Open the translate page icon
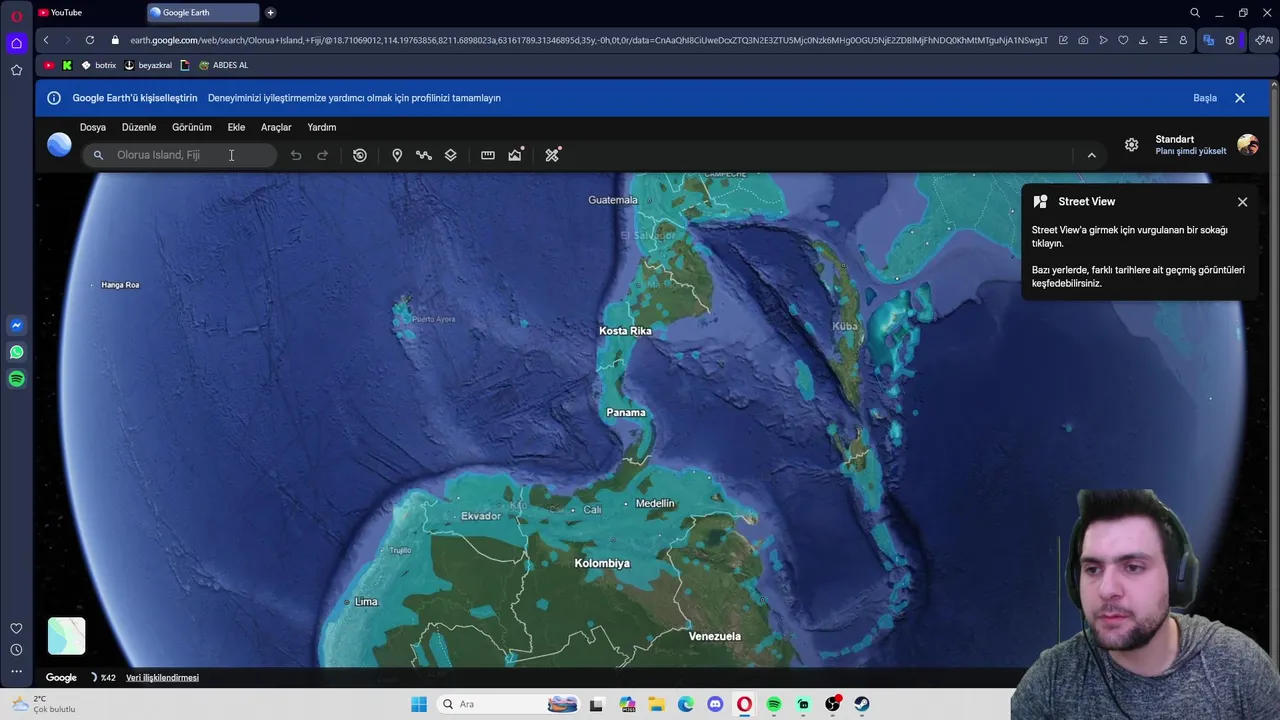 point(1209,40)
